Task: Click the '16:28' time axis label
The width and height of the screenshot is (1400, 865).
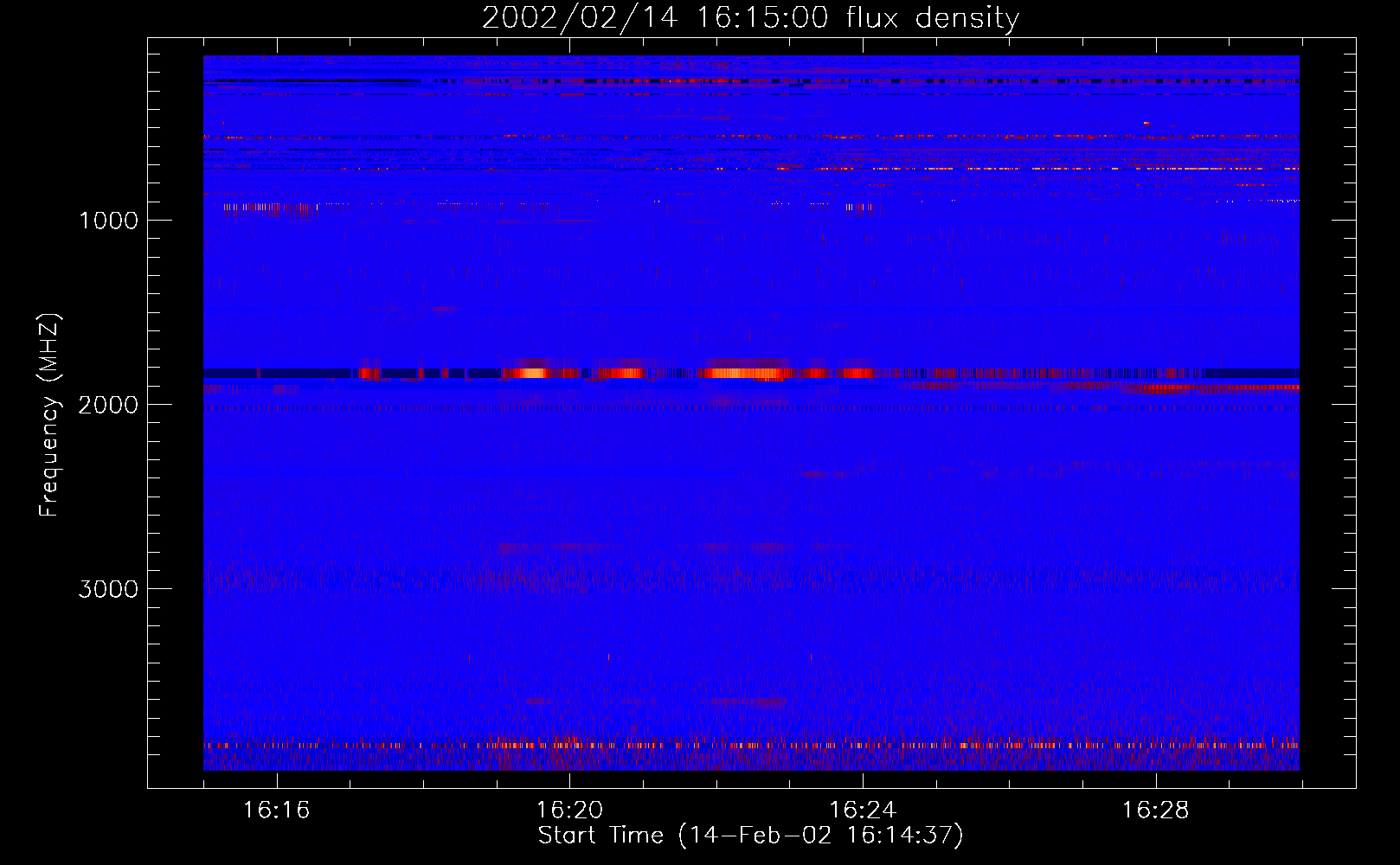Action: coord(1156,810)
